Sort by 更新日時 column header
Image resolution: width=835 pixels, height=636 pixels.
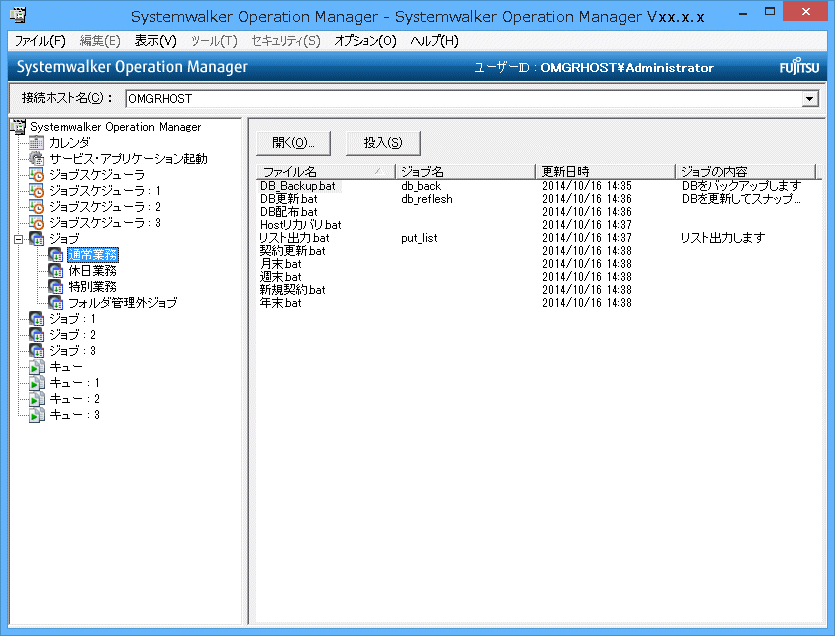pyautogui.click(x=606, y=172)
